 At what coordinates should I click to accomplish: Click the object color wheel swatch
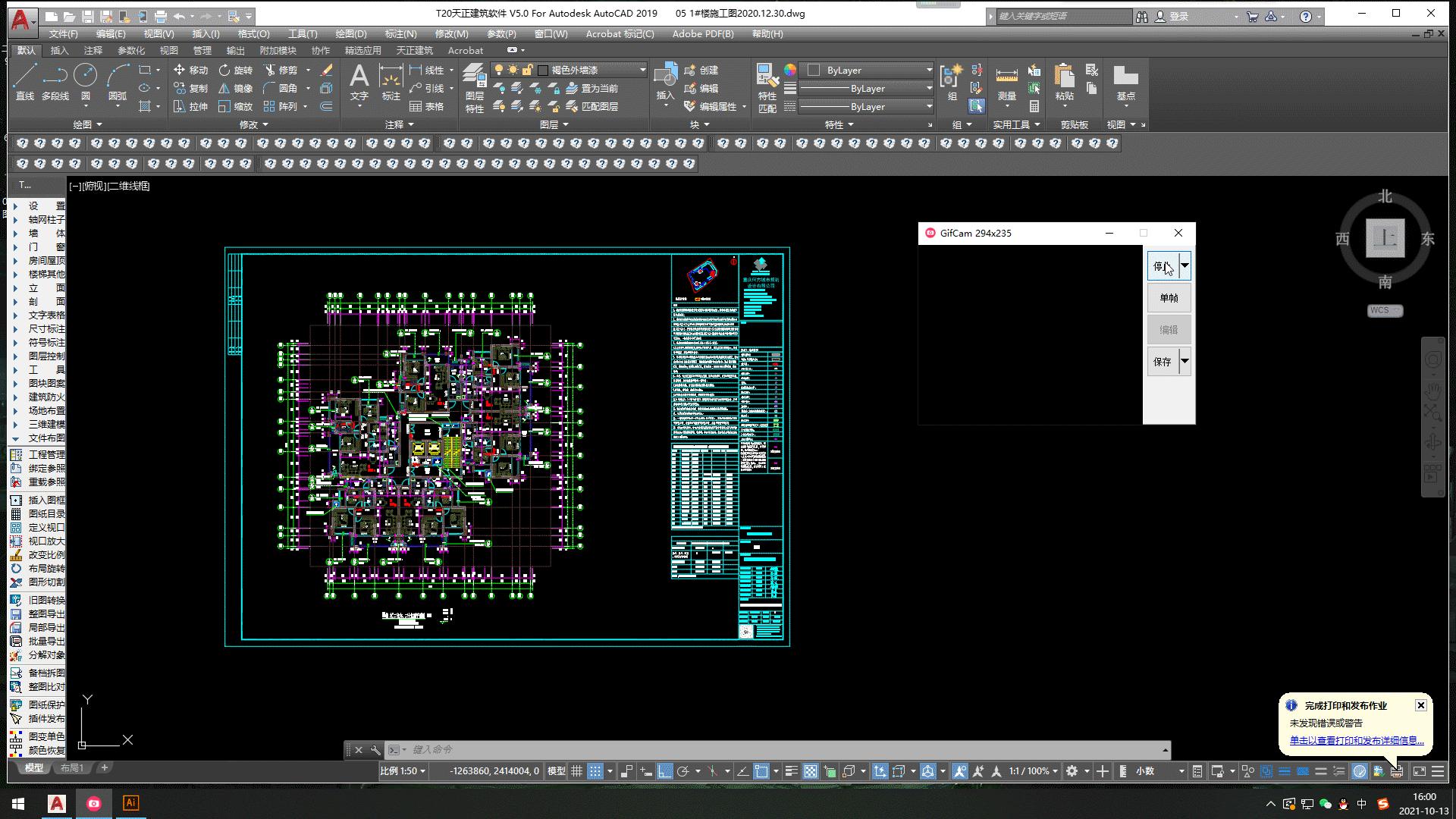pyautogui.click(x=790, y=70)
